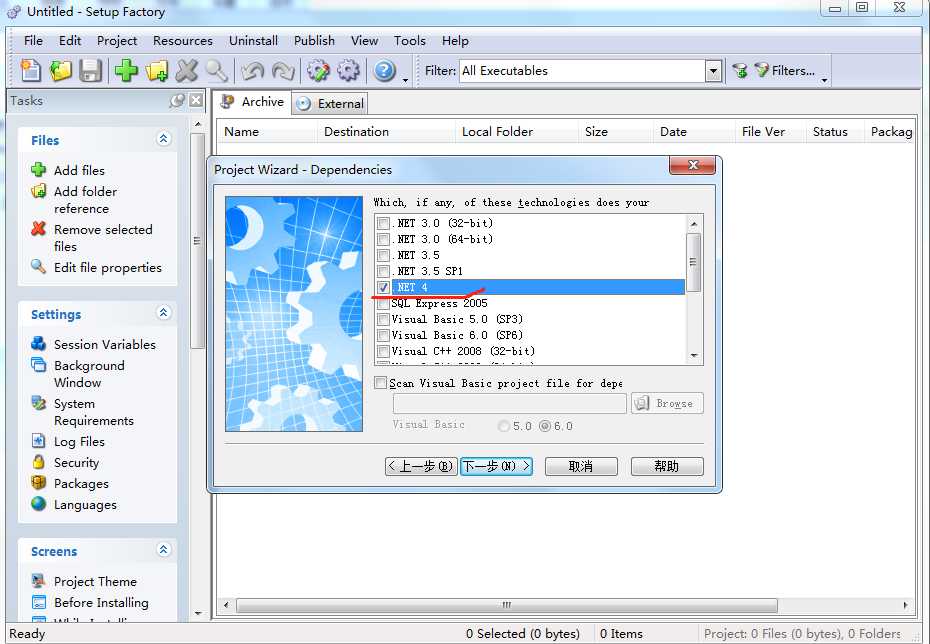Click 取消 cancel button
The width and height of the screenshot is (930, 644).
click(x=581, y=466)
